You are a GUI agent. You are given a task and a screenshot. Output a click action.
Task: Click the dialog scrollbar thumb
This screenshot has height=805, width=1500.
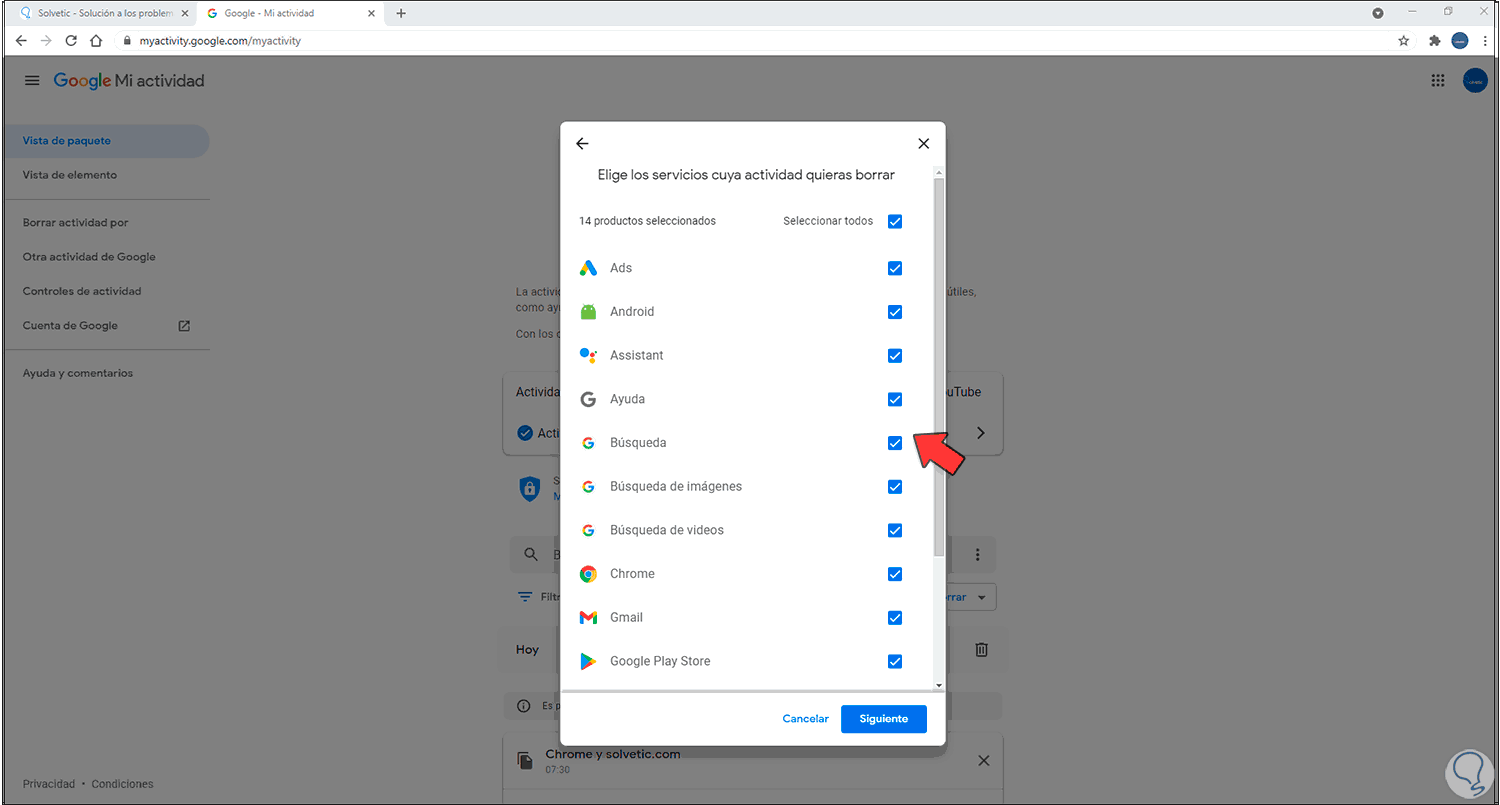click(x=938, y=367)
